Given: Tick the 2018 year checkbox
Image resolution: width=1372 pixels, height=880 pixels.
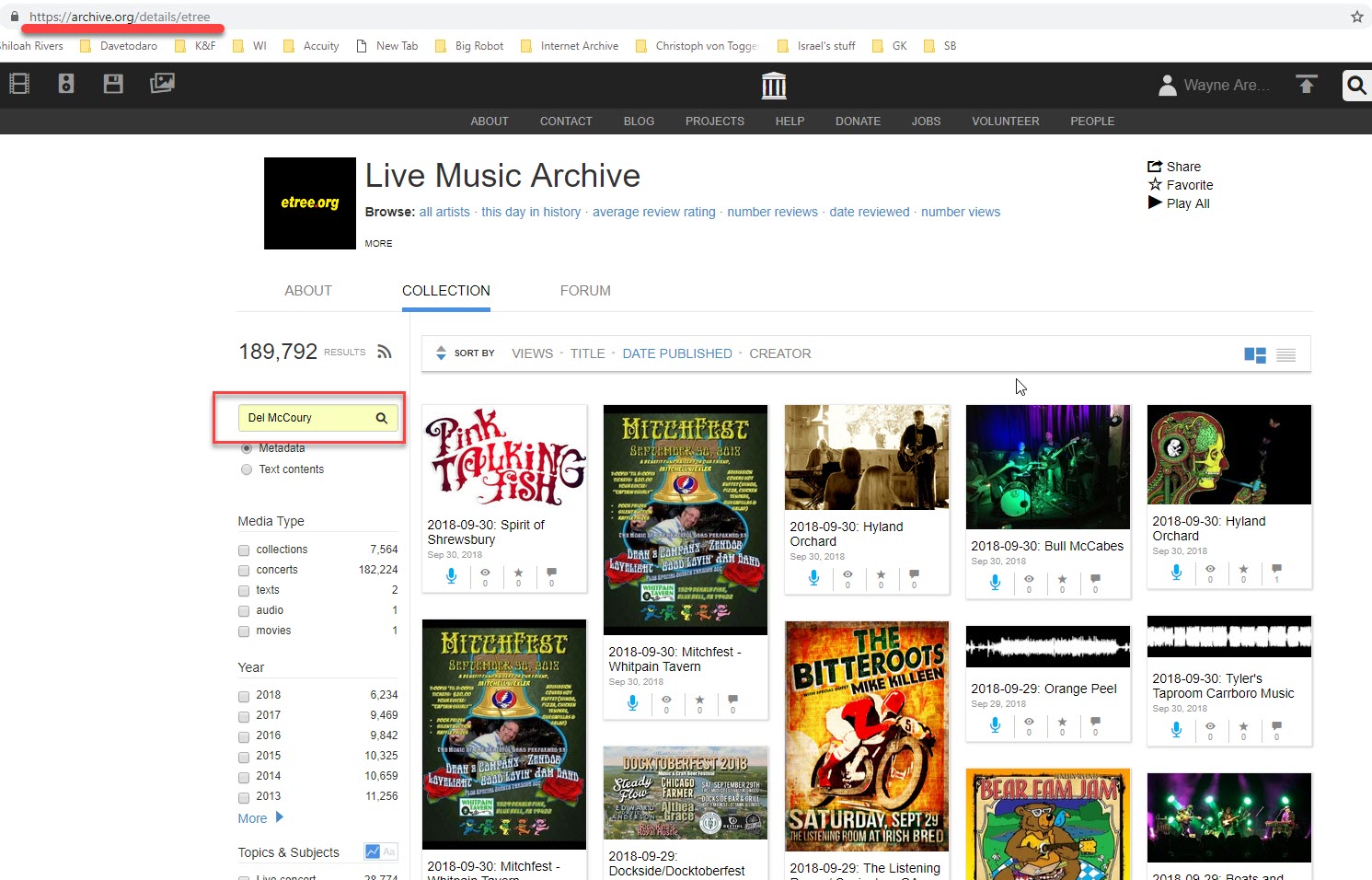Looking at the screenshot, I should (245, 696).
